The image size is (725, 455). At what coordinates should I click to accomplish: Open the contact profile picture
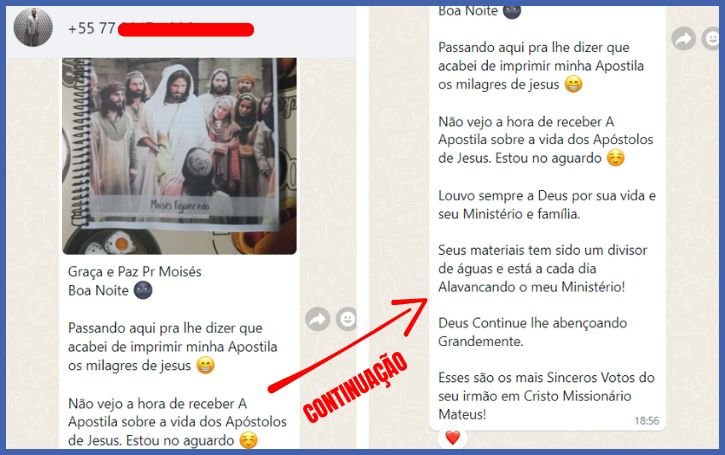33,27
